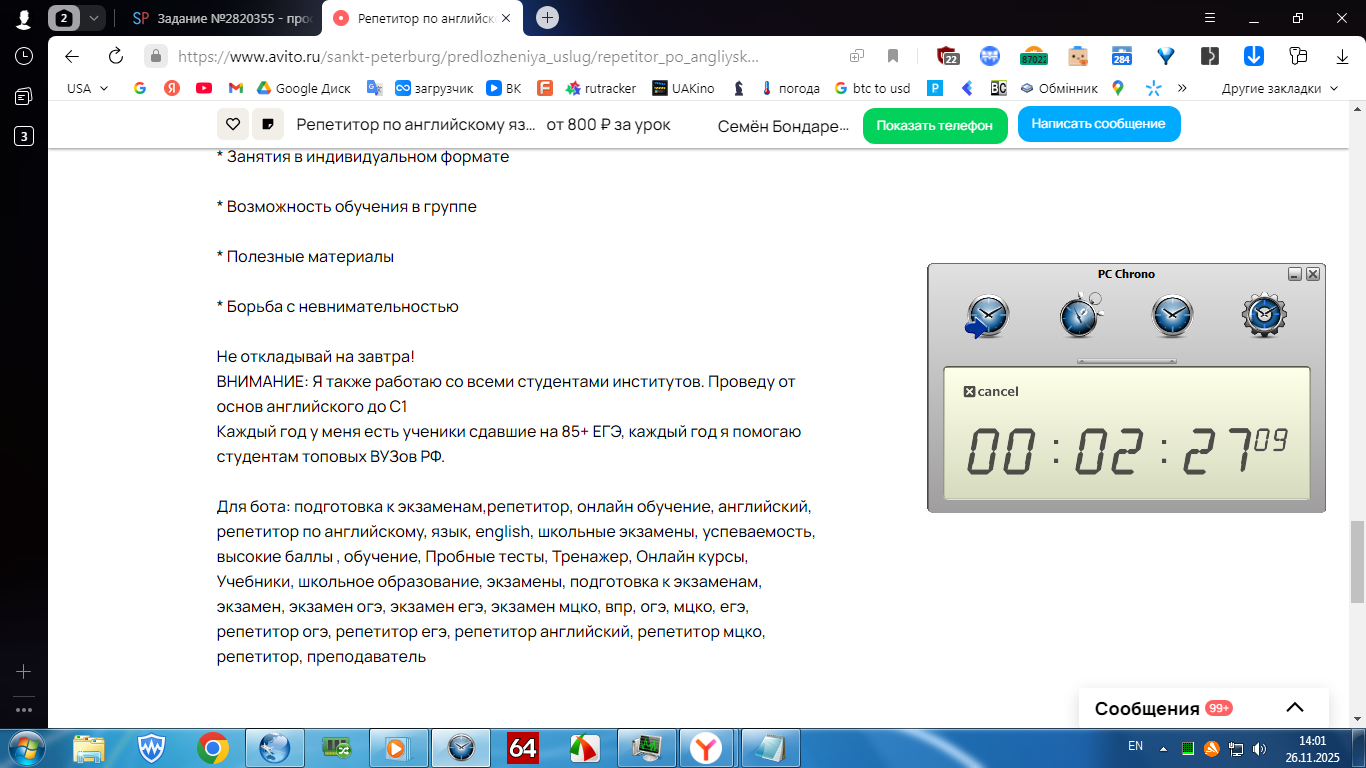Screen dimensions: 1366x768
Task: Click the Сообщения 99+ badge
Action: (1219, 708)
